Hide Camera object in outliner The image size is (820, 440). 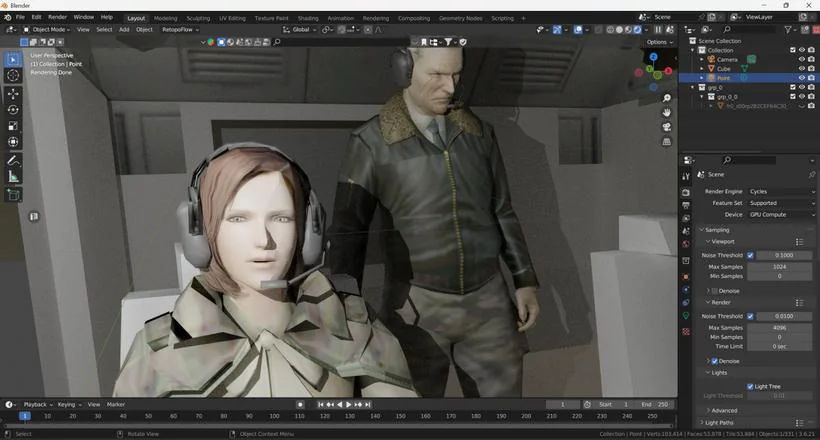pos(802,60)
